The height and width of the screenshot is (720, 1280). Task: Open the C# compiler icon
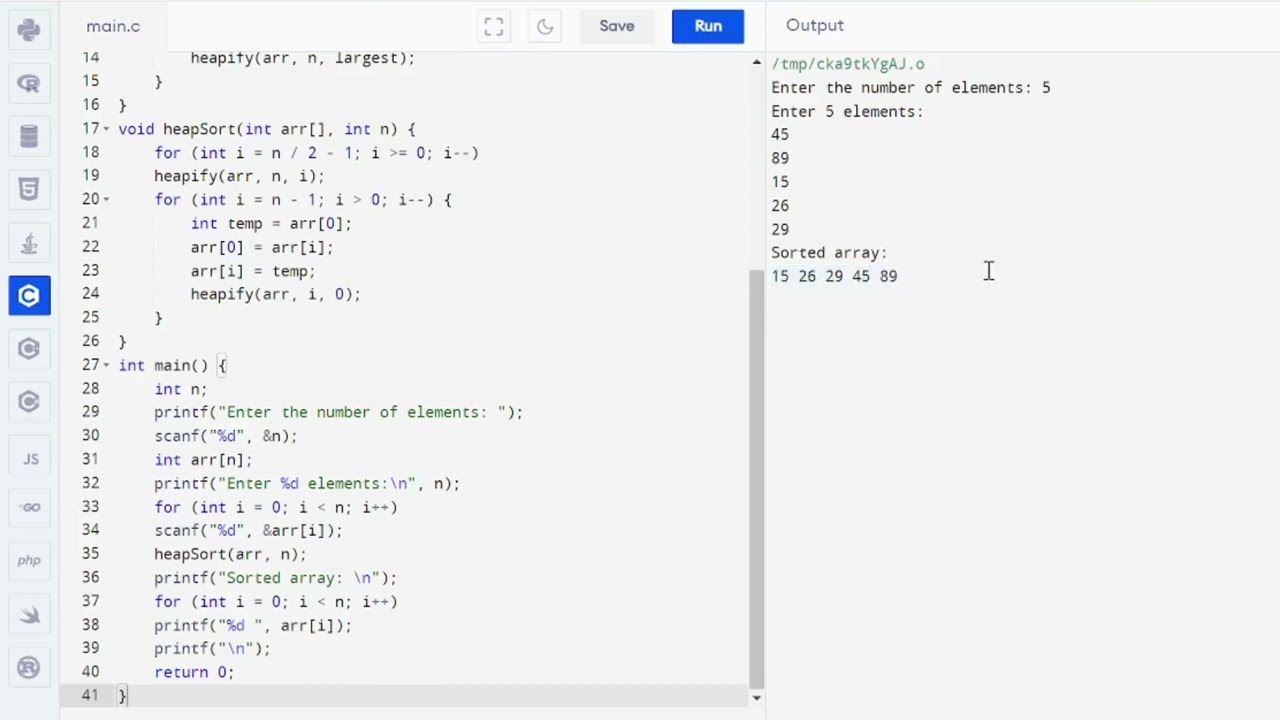[29, 402]
